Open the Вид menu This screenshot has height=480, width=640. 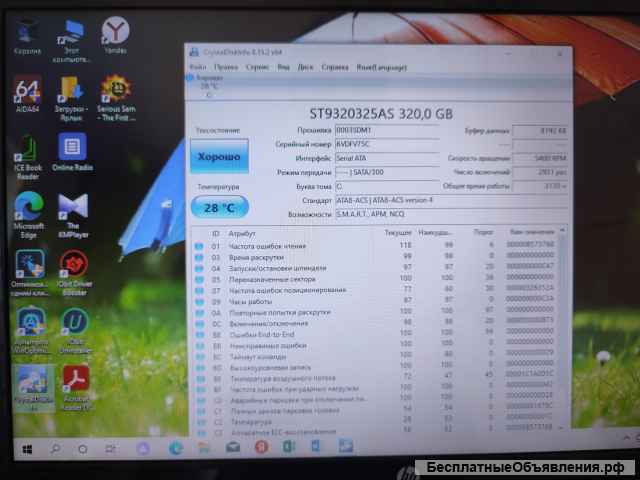point(283,67)
